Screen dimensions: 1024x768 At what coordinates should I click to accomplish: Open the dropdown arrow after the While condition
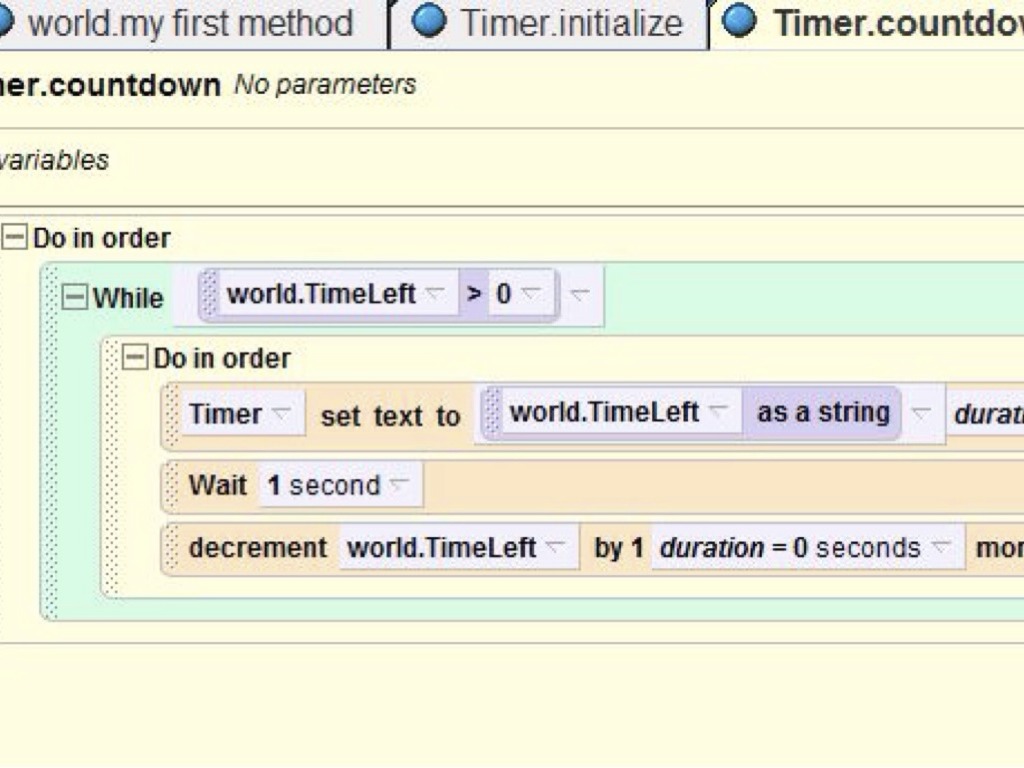coord(580,295)
